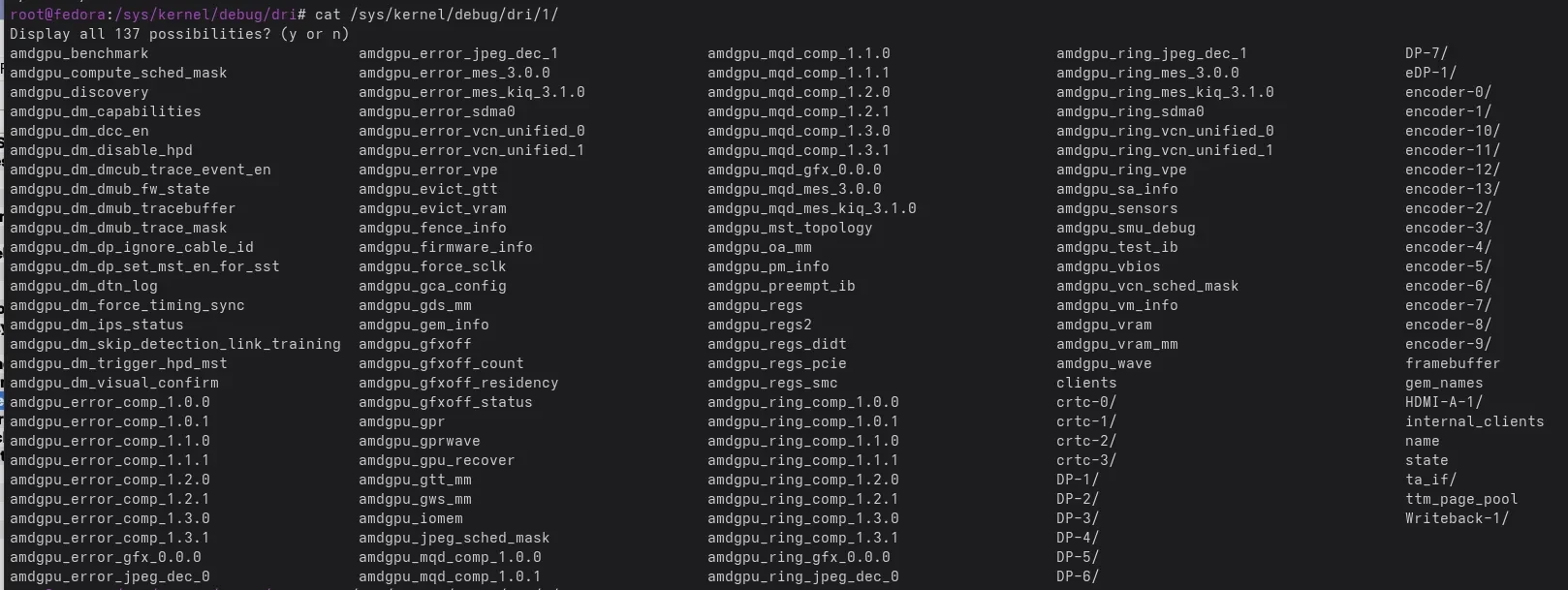Select the amdgpu_firmware_info file name
This screenshot has height=590, width=1568.
pos(445,247)
